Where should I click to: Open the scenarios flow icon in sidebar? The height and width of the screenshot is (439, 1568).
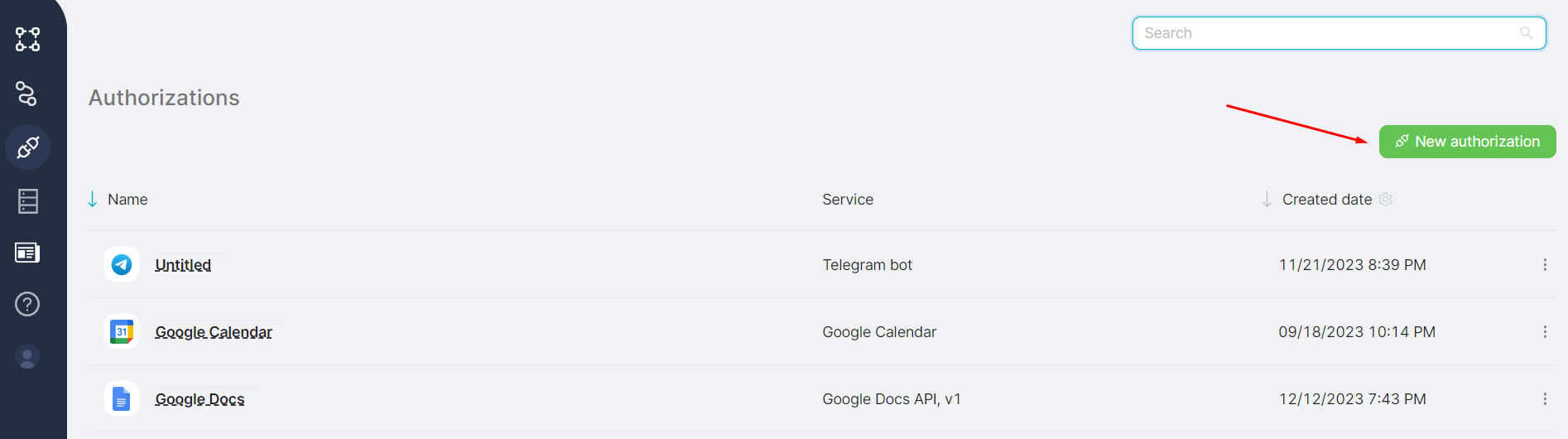click(x=27, y=39)
